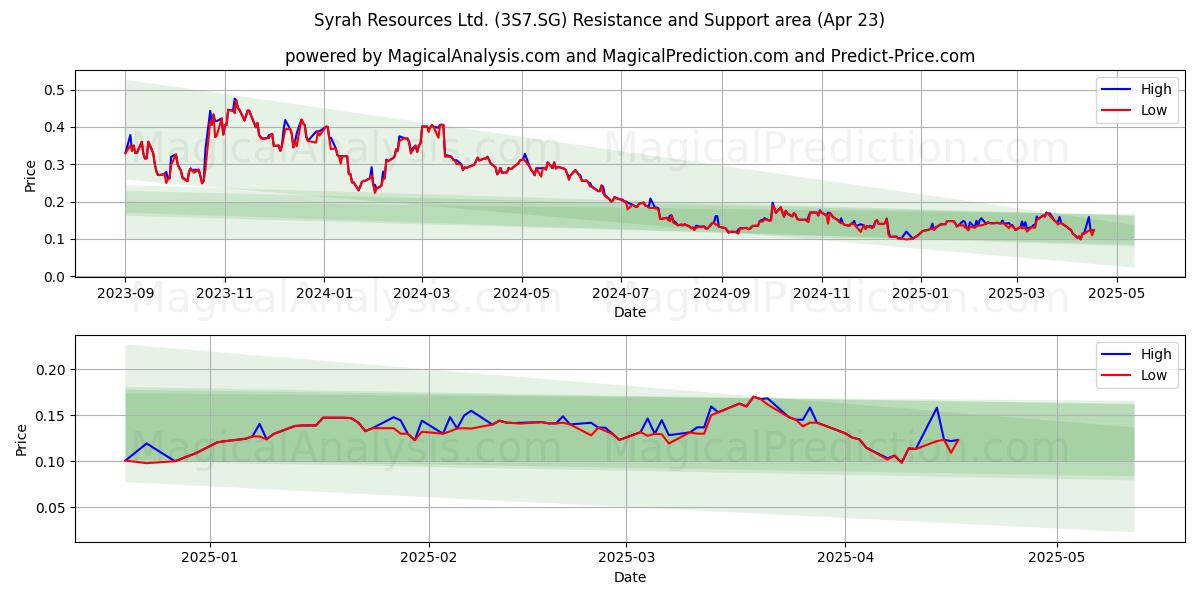Click the '0.2' price tick on upper chart
This screenshot has width=1200, height=600.
tap(56, 202)
